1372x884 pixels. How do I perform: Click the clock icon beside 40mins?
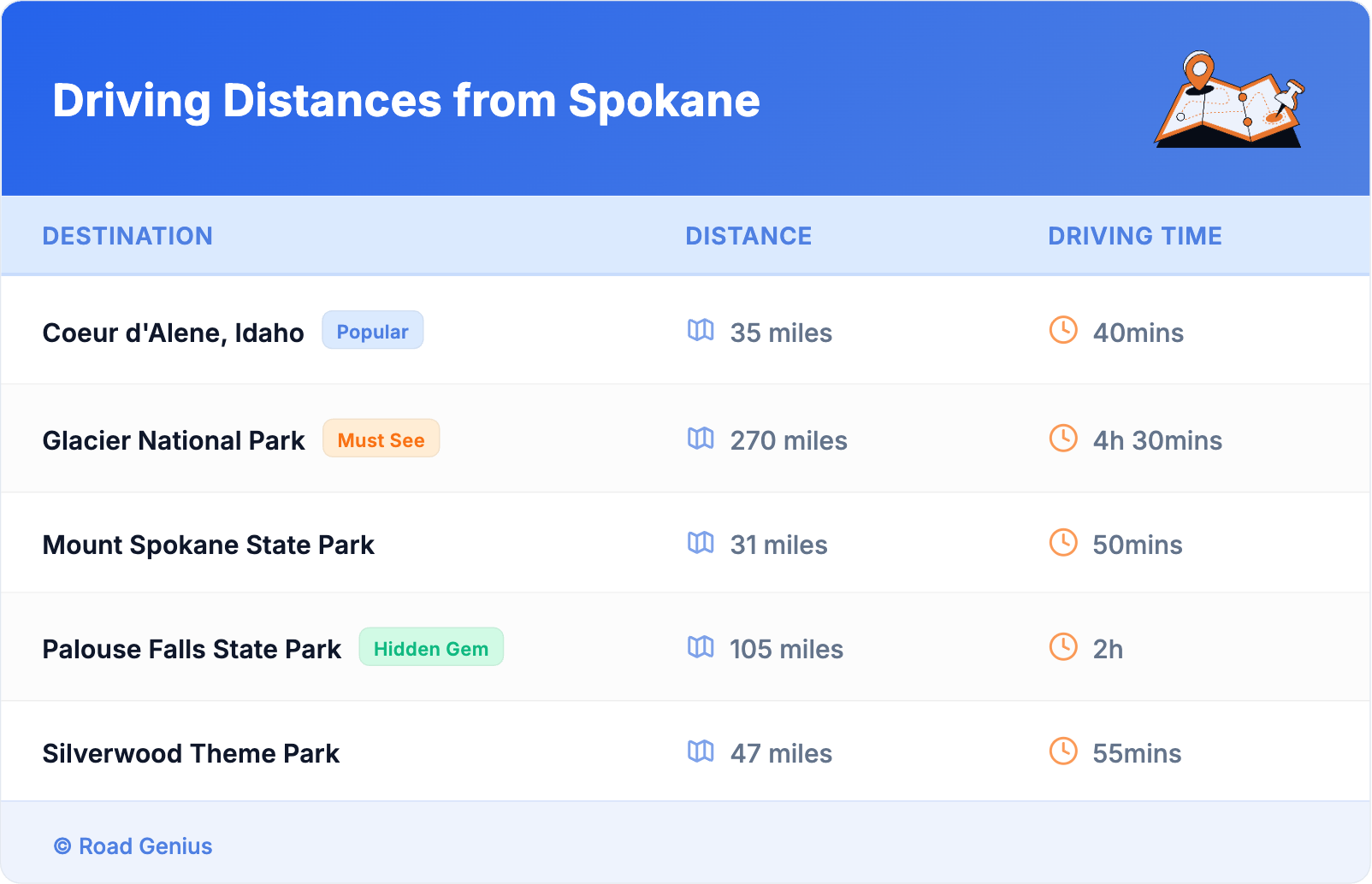tap(1063, 330)
